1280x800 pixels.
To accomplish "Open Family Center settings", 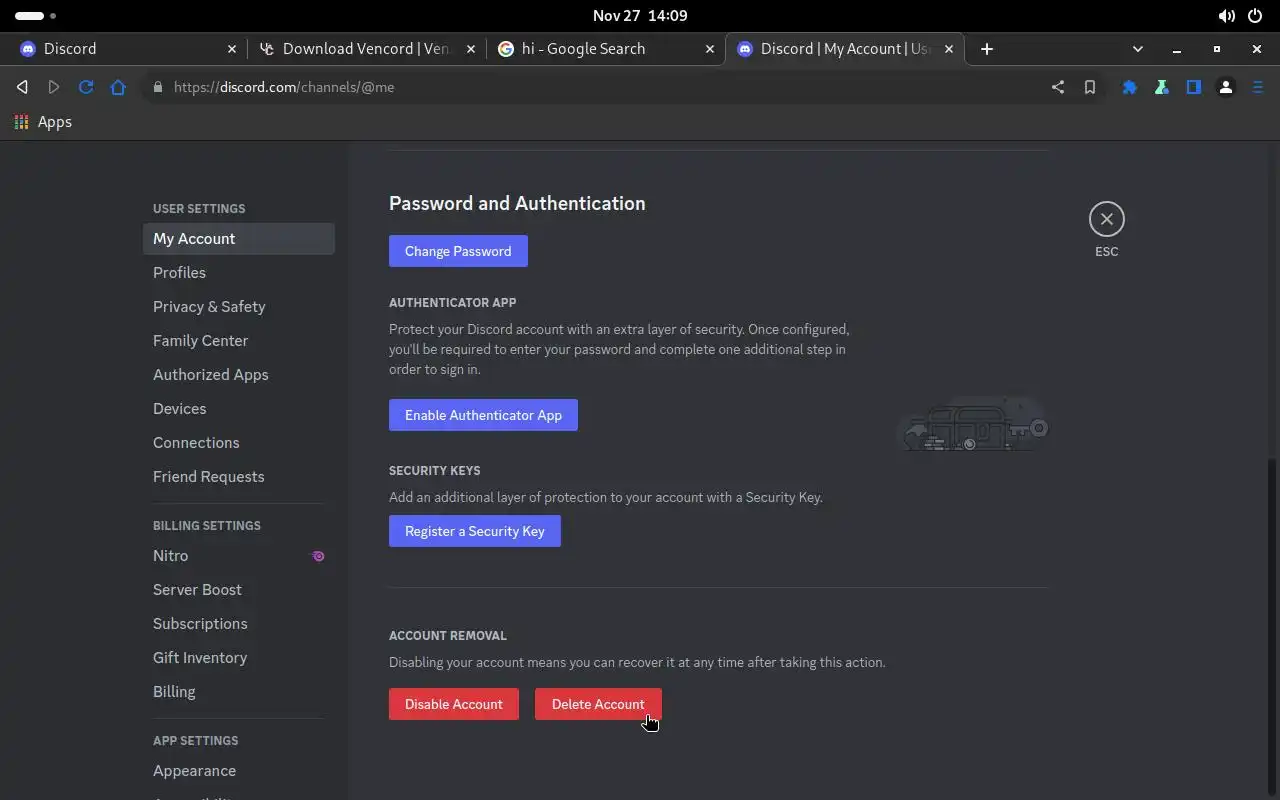I will (x=238, y=340).
